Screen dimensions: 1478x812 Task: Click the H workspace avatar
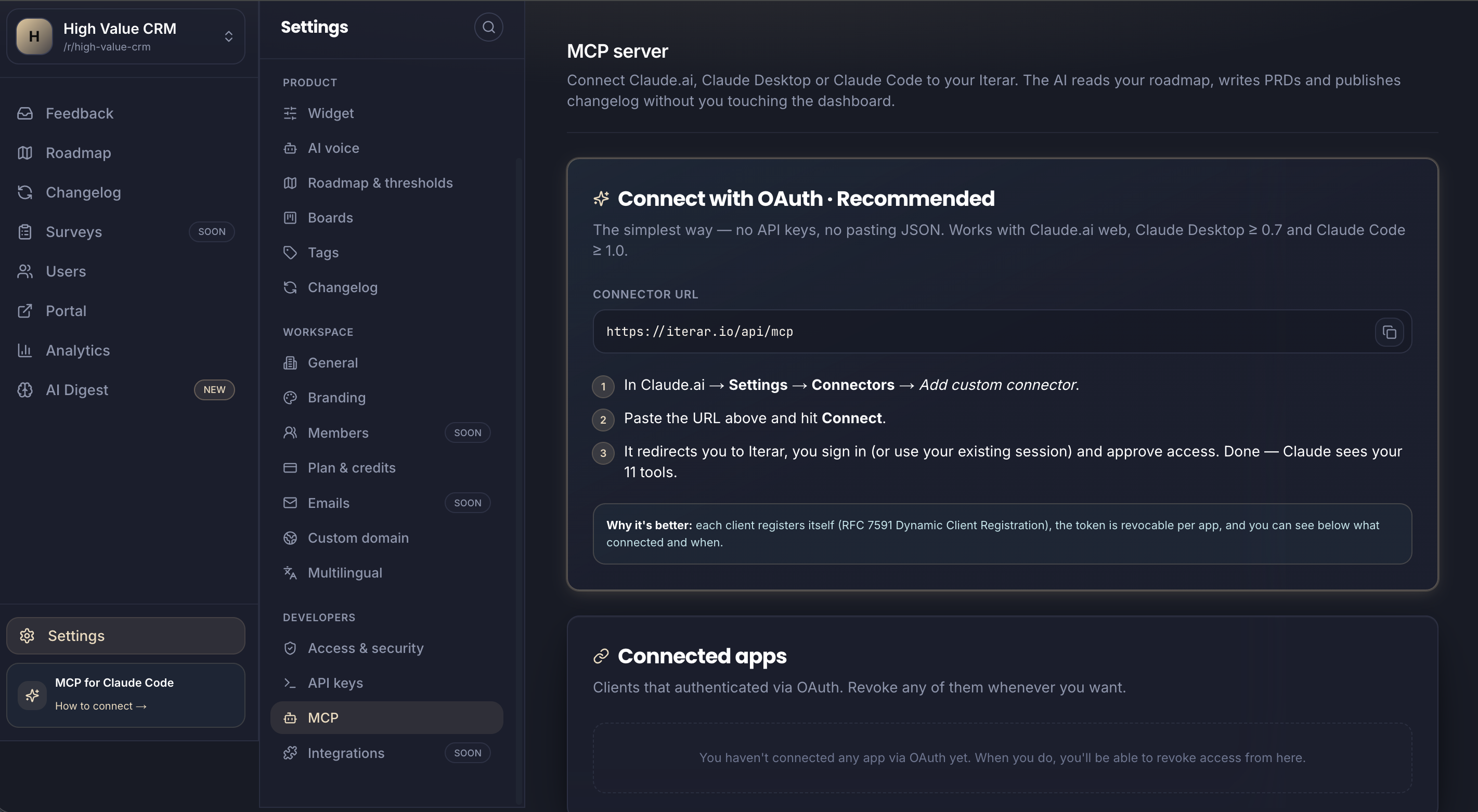click(34, 36)
